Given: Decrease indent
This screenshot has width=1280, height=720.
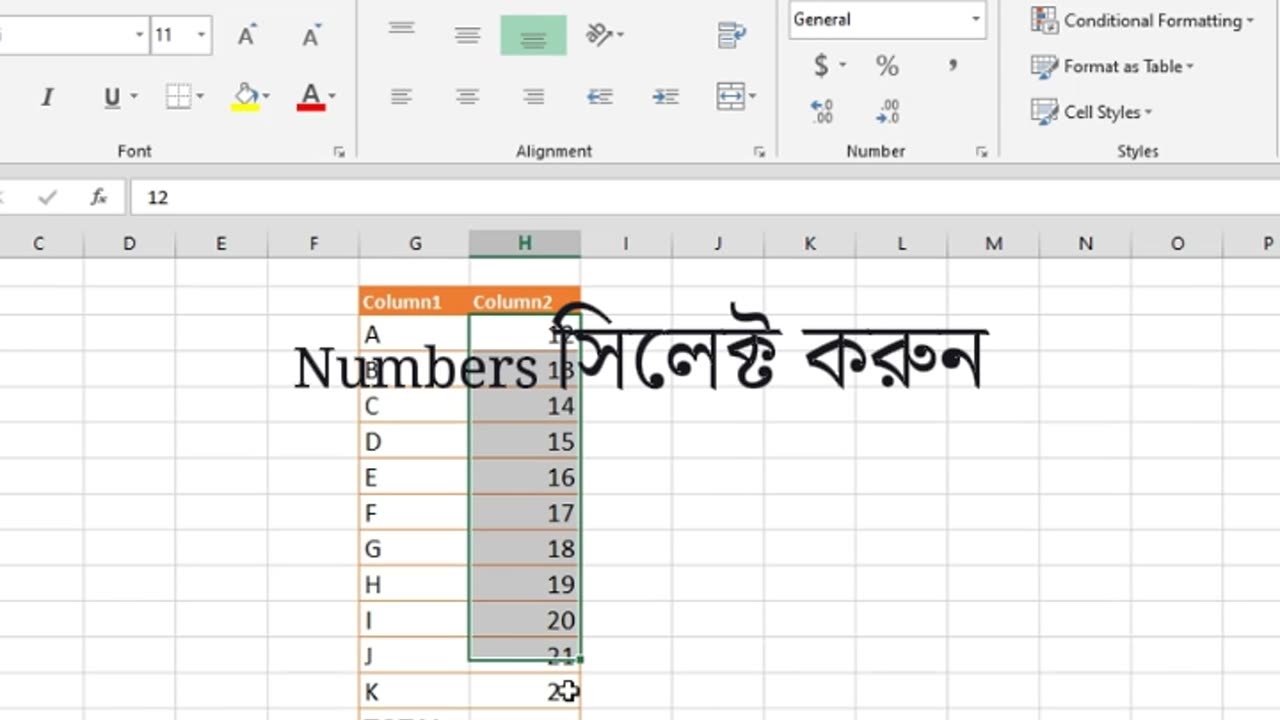Looking at the screenshot, I should coord(599,97).
